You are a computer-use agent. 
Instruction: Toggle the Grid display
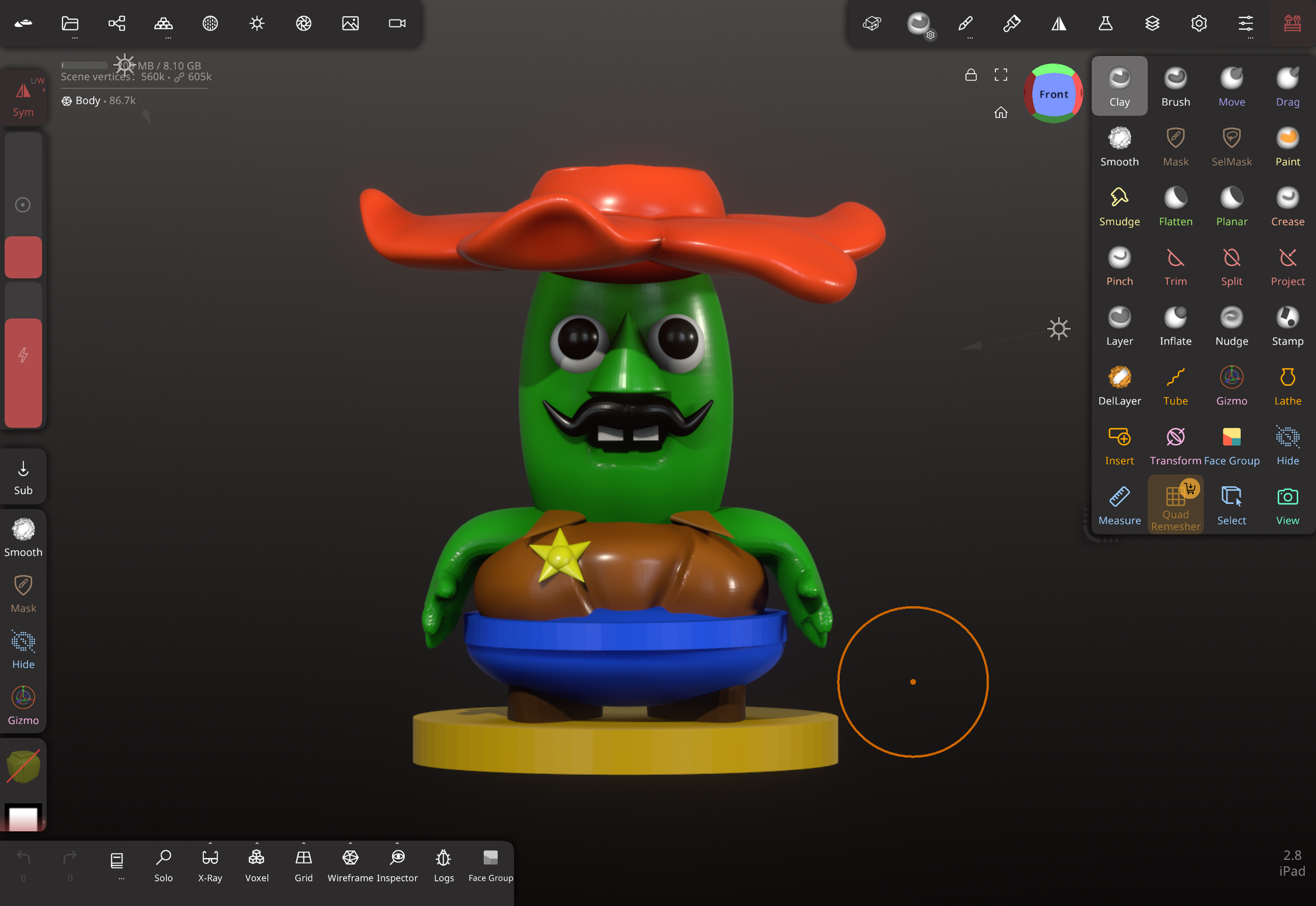303,865
